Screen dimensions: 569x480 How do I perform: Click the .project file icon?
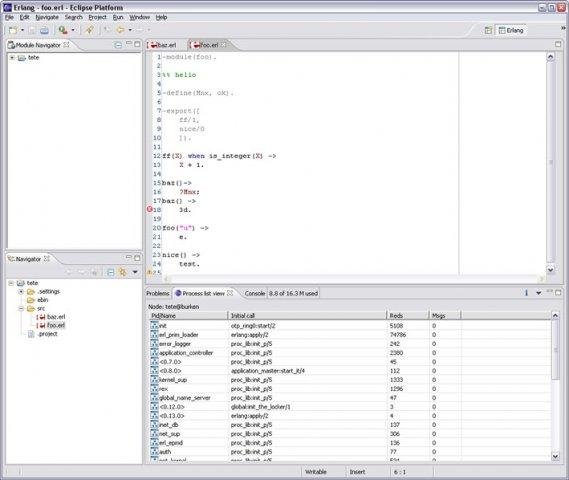coord(31,334)
